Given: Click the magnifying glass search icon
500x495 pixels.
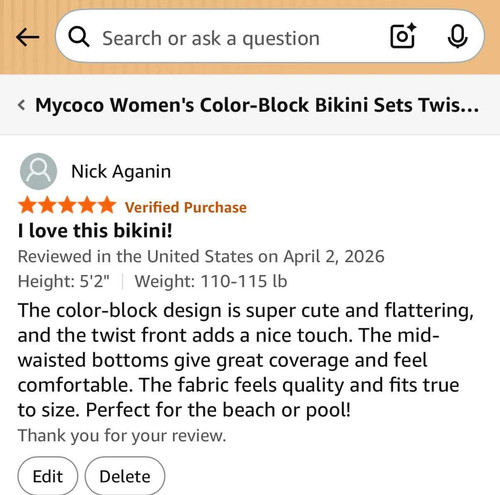Looking at the screenshot, I should 79,37.
